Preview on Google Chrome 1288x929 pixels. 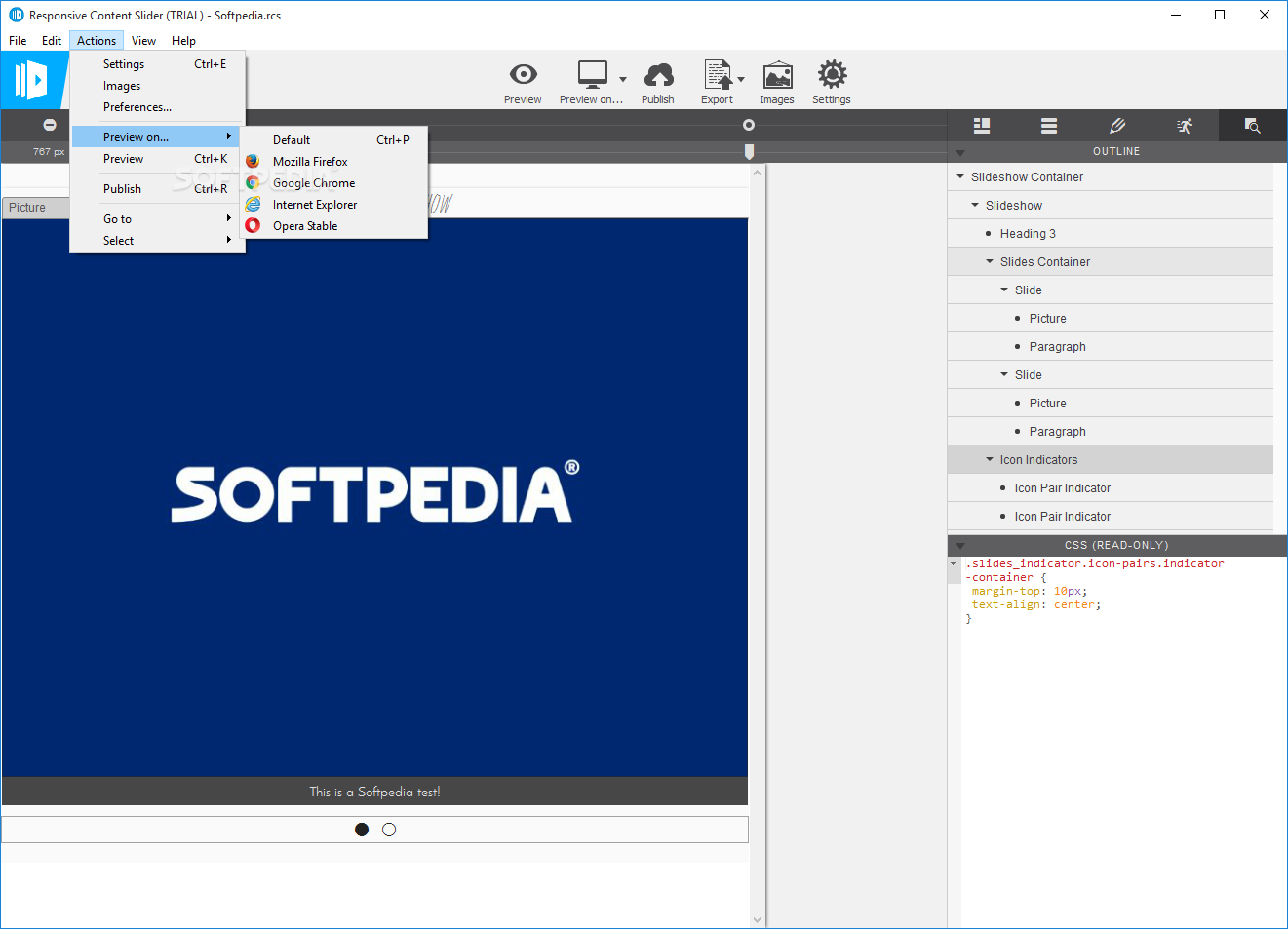(x=334, y=183)
